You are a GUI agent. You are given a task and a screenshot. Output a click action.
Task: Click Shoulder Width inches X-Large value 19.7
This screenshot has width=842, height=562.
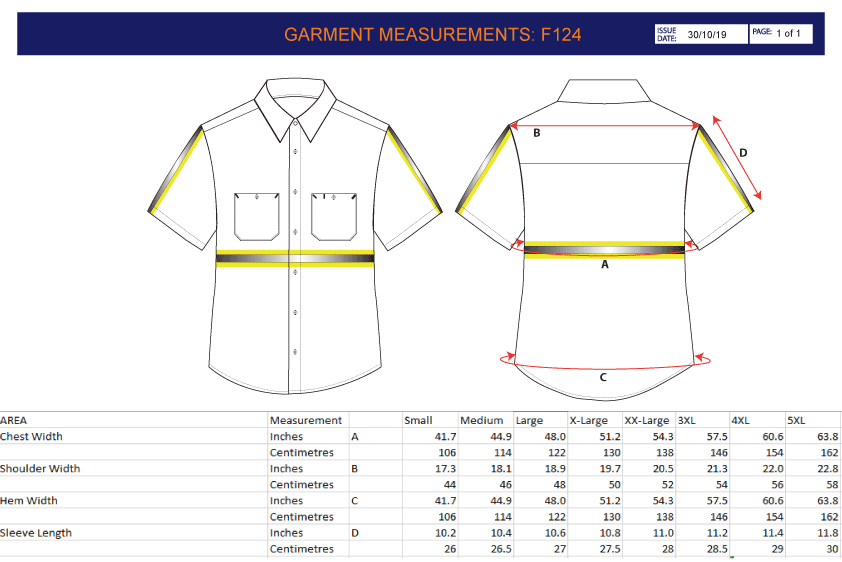pyautogui.click(x=610, y=469)
